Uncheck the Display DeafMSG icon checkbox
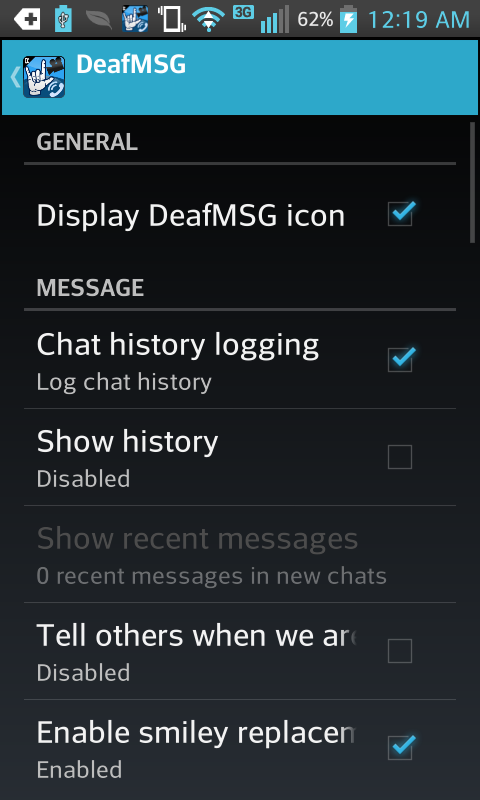The width and height of the screenshot is (480, 800). [400, 214]
